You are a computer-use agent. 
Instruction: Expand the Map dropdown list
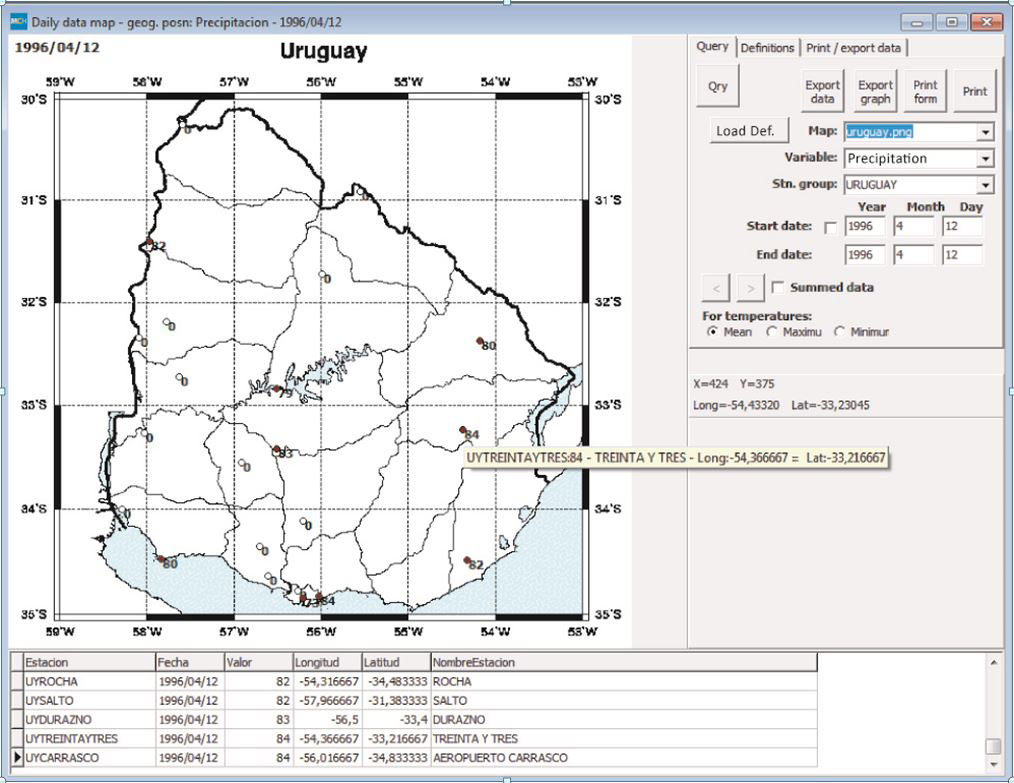[985, 132]
